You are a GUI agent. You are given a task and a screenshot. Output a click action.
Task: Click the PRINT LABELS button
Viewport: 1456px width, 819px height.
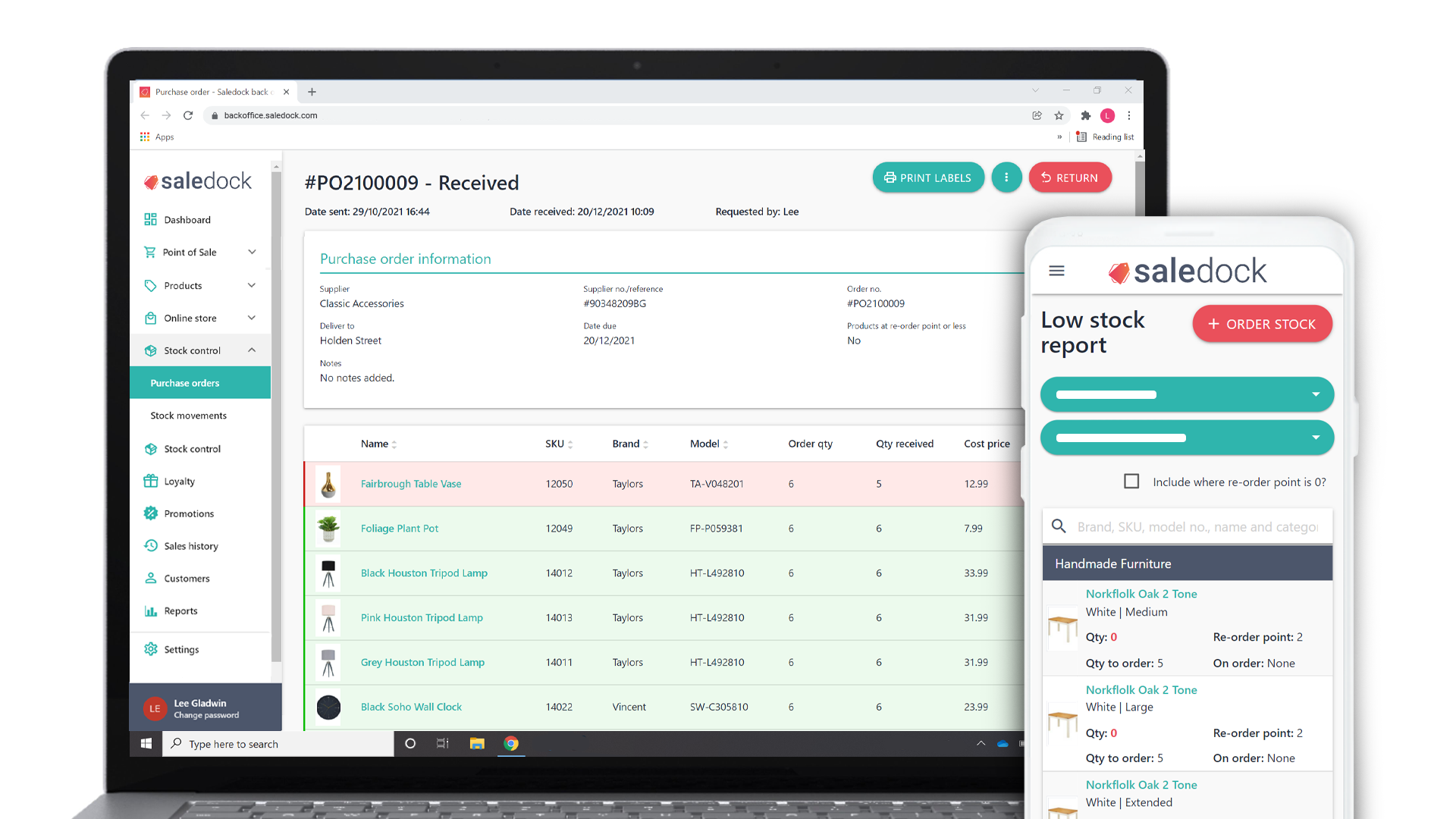click(927, 177)
